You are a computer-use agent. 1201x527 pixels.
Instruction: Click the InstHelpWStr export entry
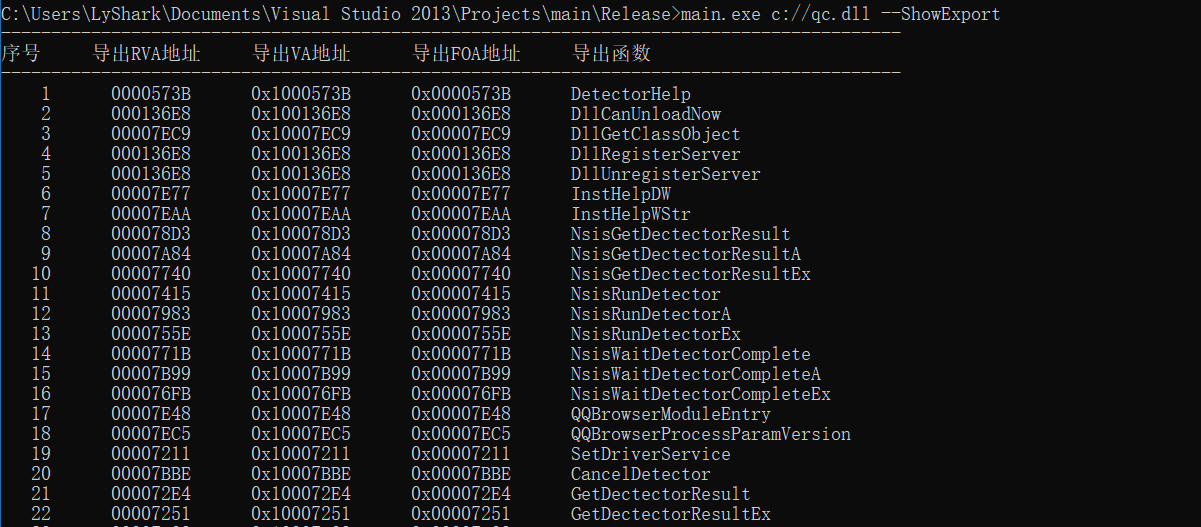[x=630, y=214]
